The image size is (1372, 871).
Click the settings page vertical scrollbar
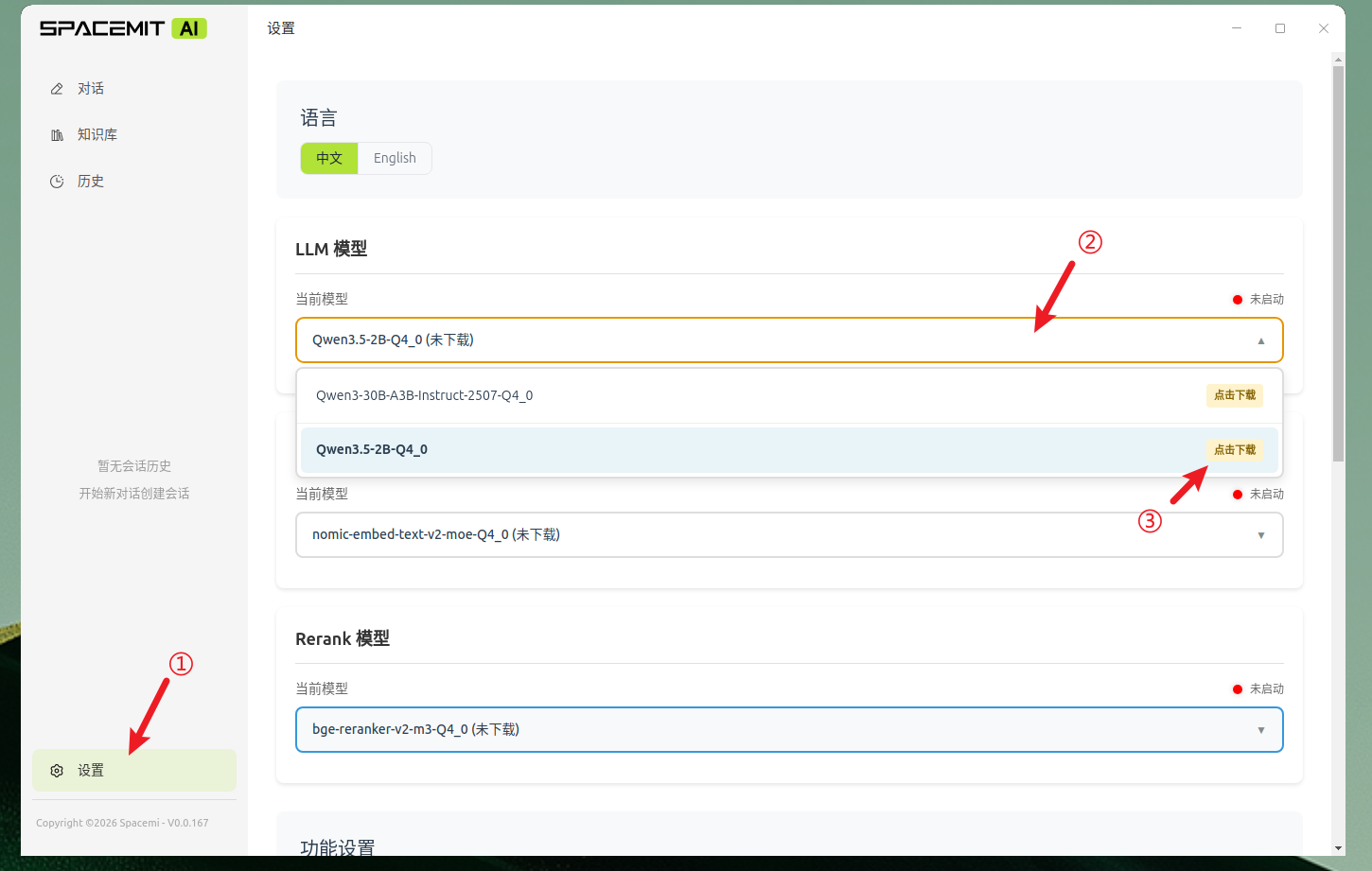1338,263
